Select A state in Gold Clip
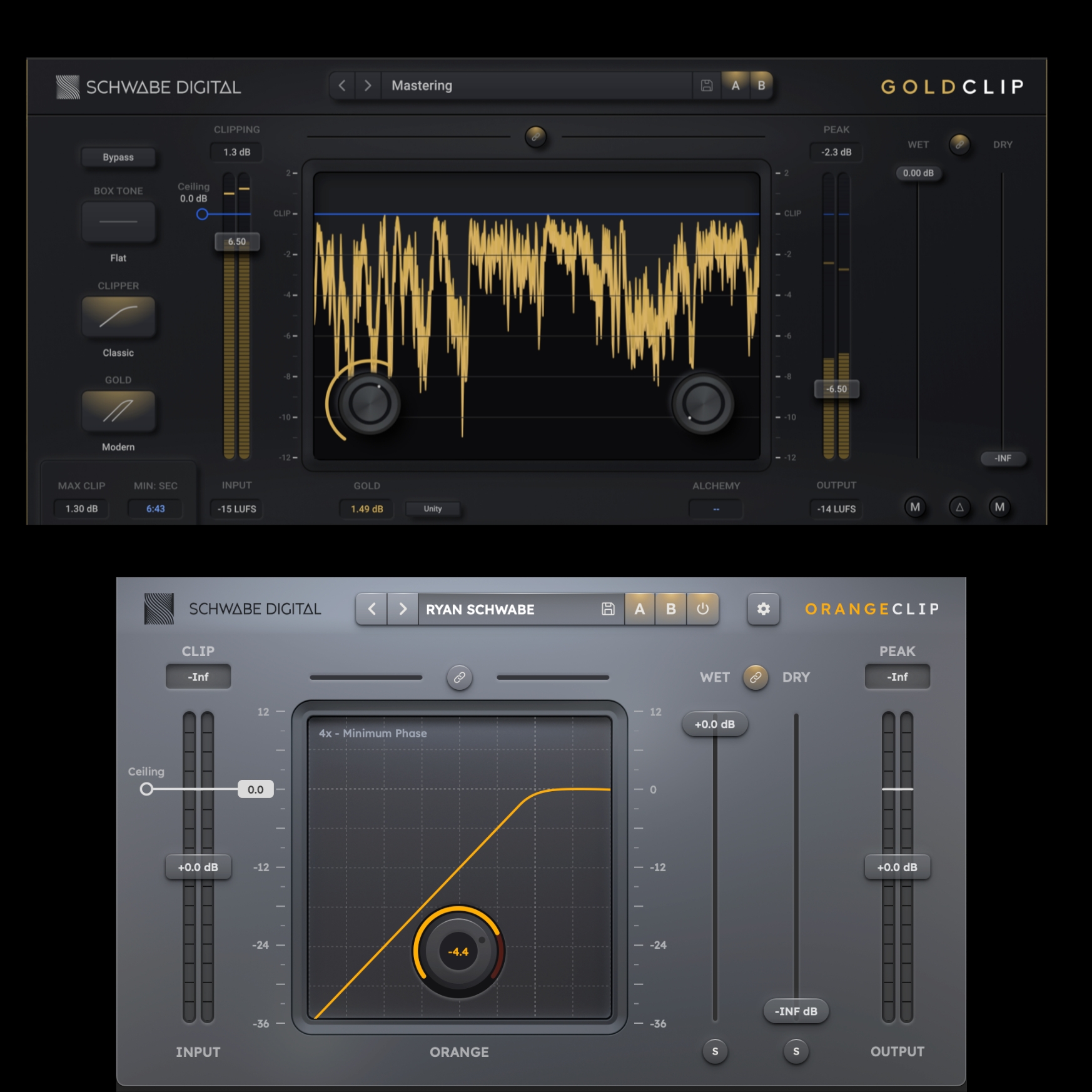Viewport: 1092px width, 1092px height. 736,86
